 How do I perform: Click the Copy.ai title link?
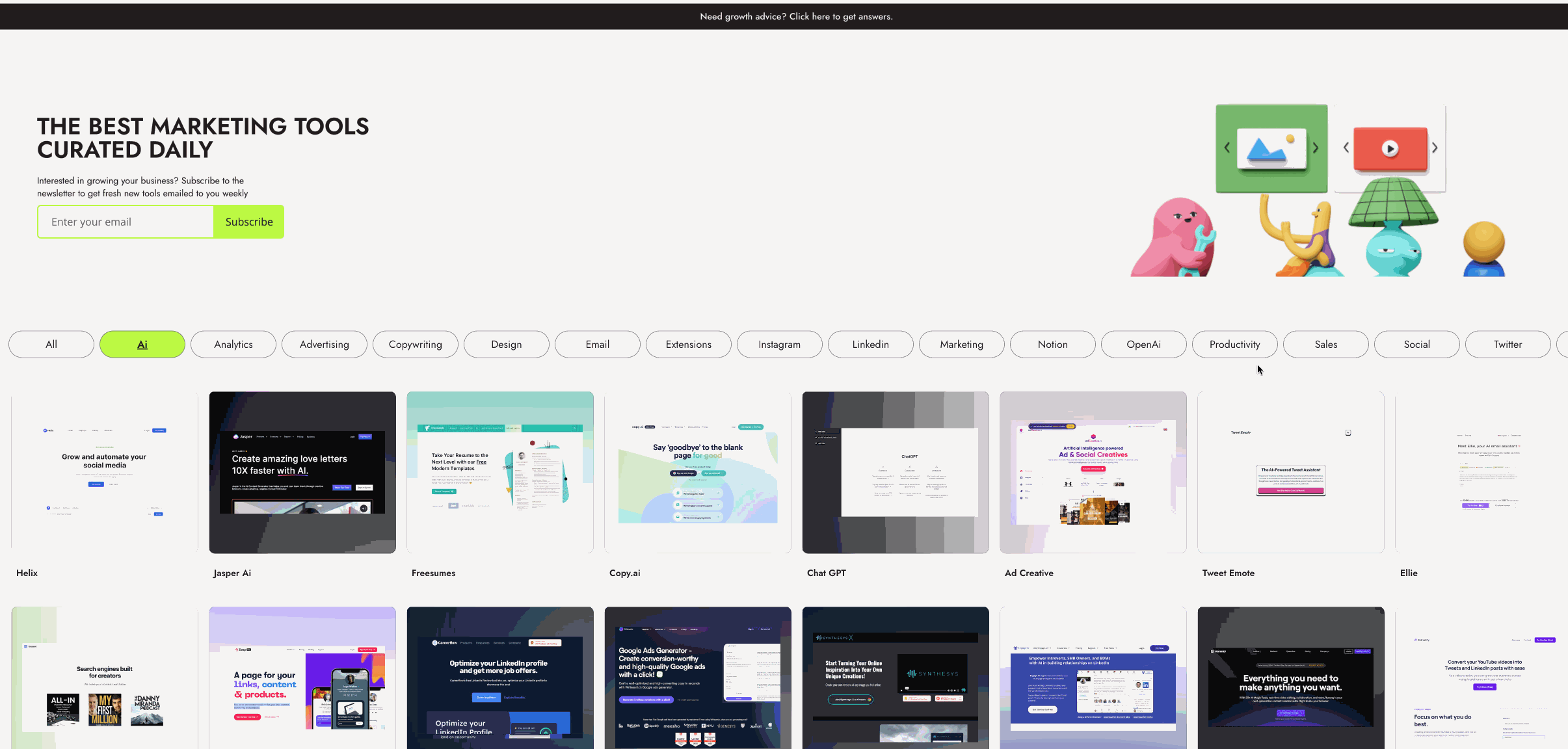[x=624, y=573]
